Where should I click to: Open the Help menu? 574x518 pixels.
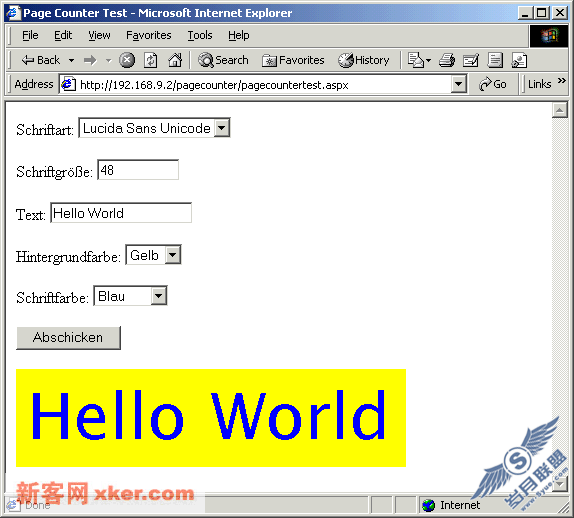239,35
